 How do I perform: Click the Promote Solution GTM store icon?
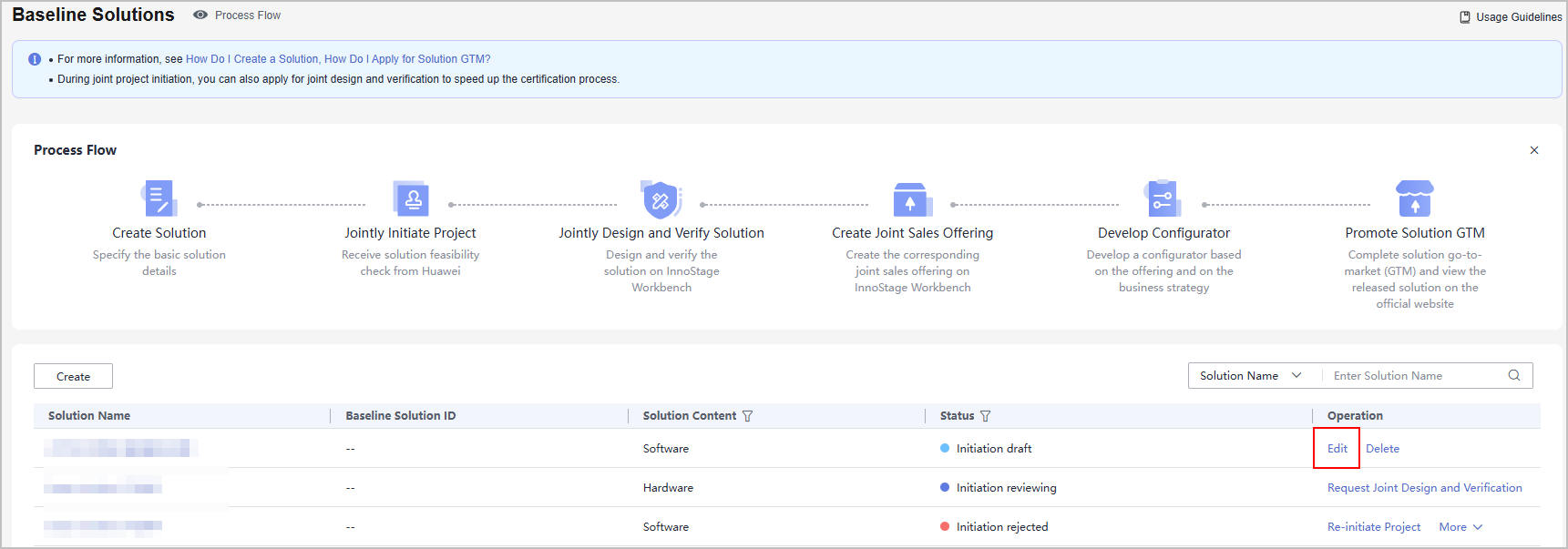(1415, 198)
